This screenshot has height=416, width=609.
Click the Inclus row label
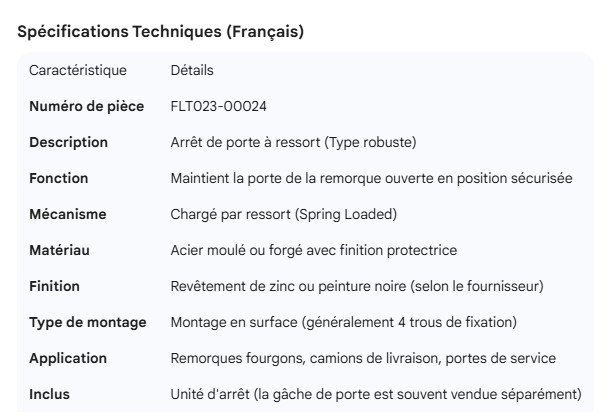(x=50, y=394)
